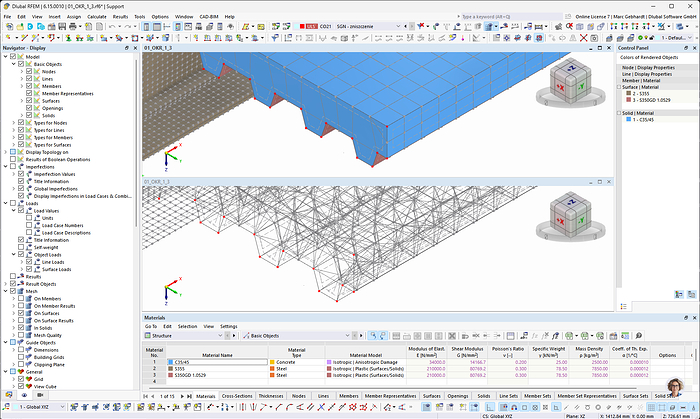This screenshot has width=700, height=419.
Task: Enable Results of Boolean Operations checkbox
Action: 13,159
